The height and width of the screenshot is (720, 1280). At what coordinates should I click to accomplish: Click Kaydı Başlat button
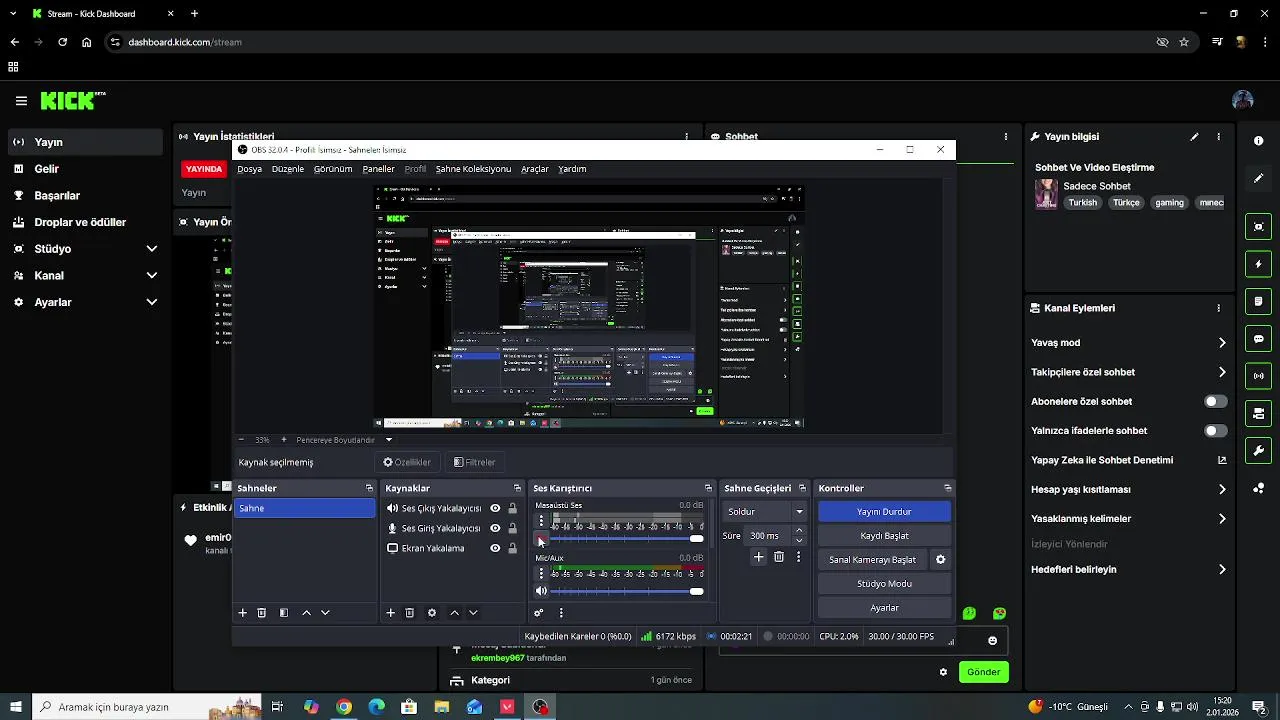click(x=884, y=536)
